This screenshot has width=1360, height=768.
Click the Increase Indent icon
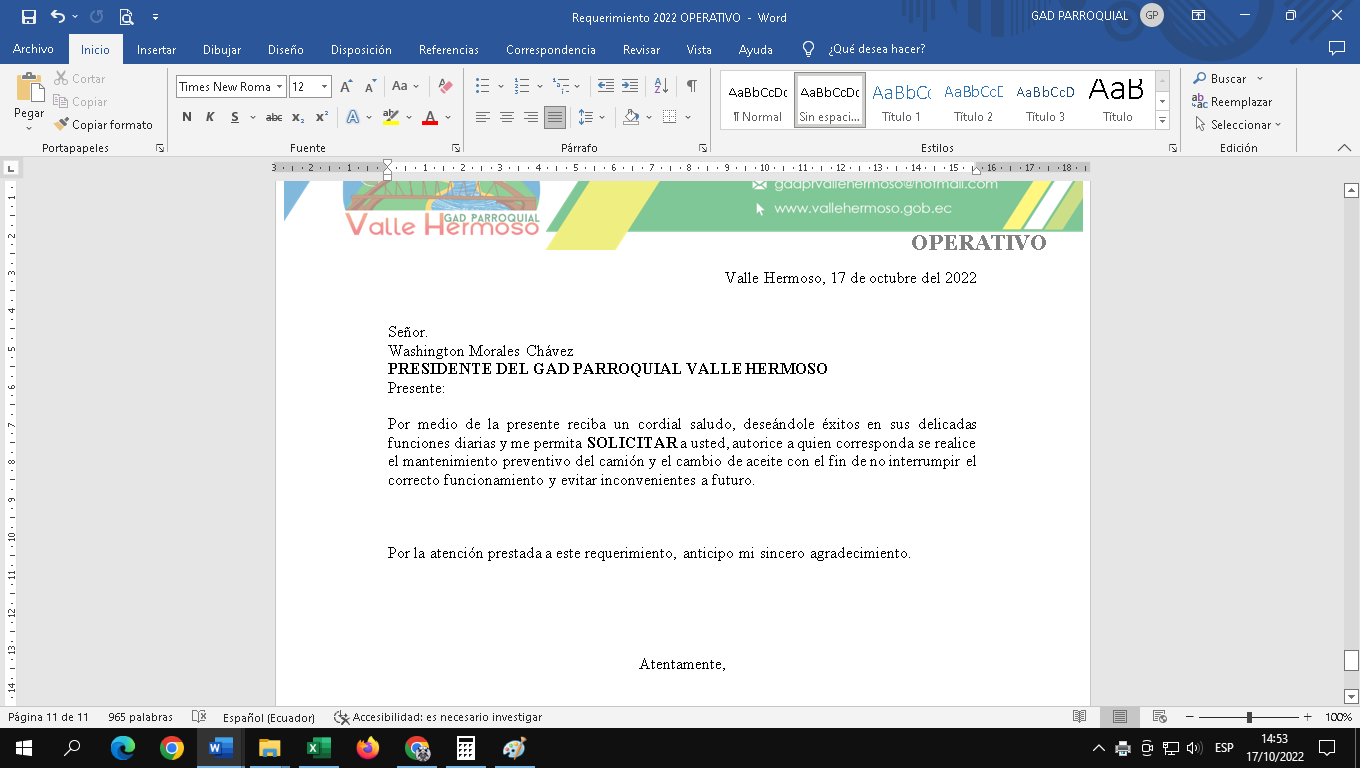pos(630,86)
